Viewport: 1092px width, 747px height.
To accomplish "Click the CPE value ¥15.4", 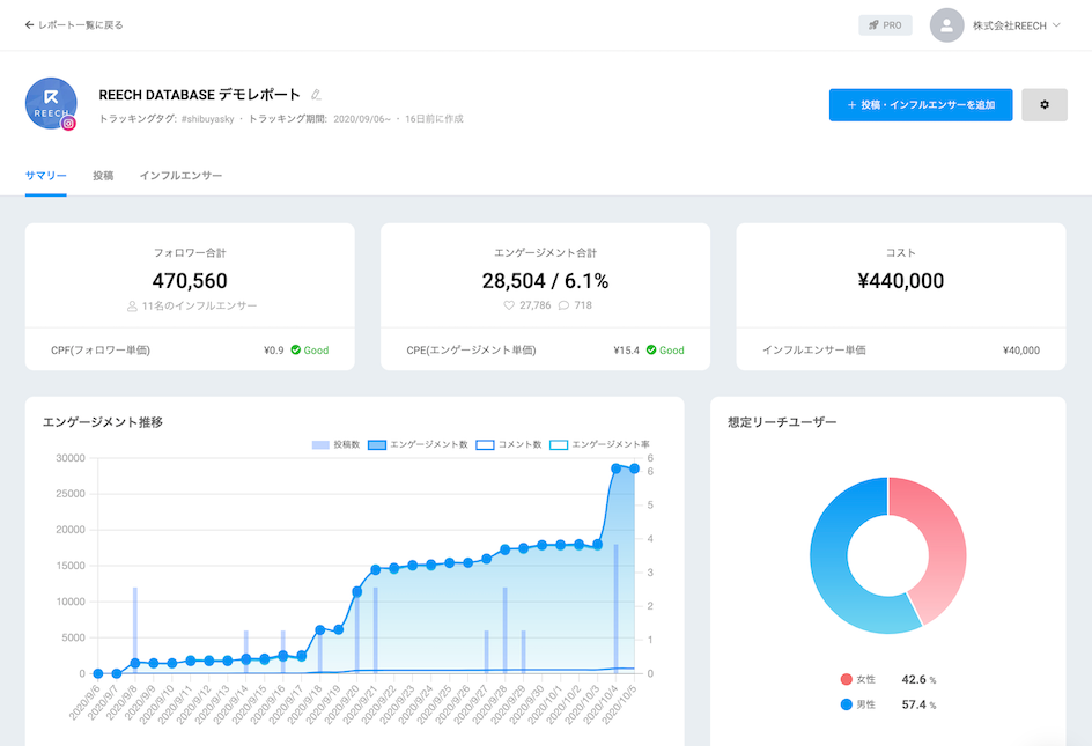I will click(x=626, y=350).
